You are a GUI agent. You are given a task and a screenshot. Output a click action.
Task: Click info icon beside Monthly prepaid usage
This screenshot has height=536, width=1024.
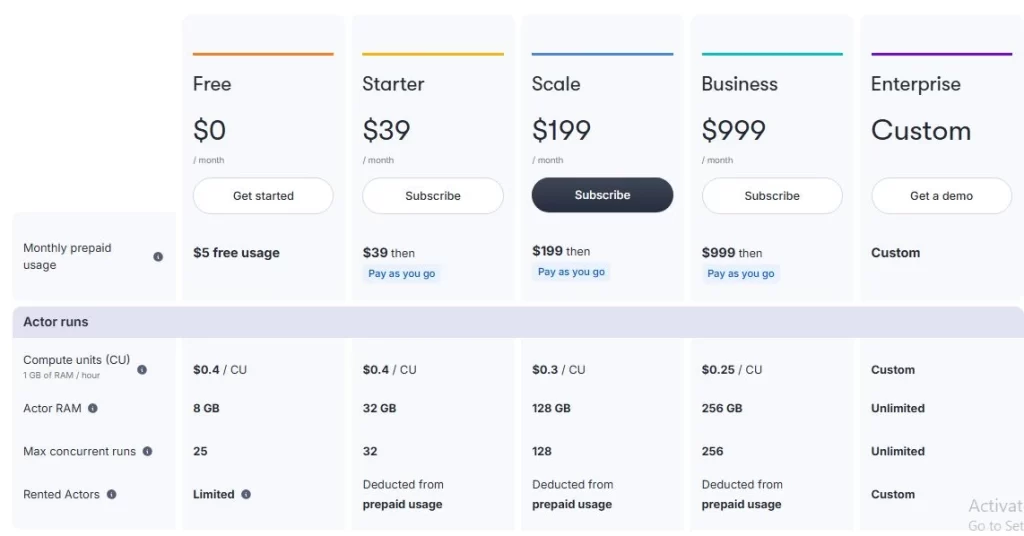[x=158, y=257]
